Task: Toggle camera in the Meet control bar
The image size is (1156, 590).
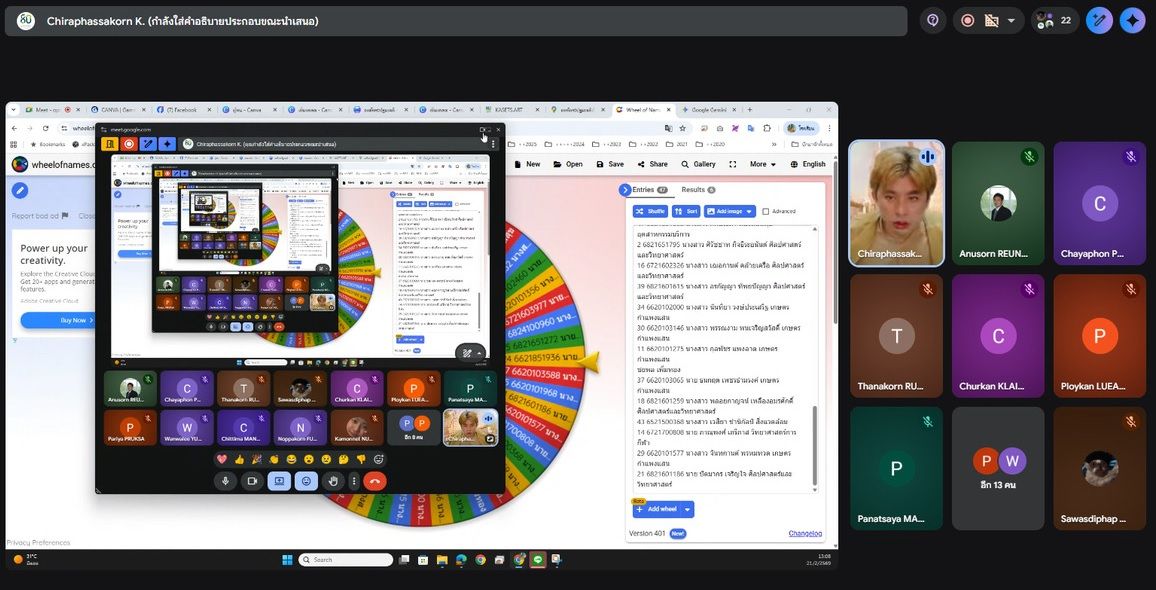Action: tap(252, 481)
